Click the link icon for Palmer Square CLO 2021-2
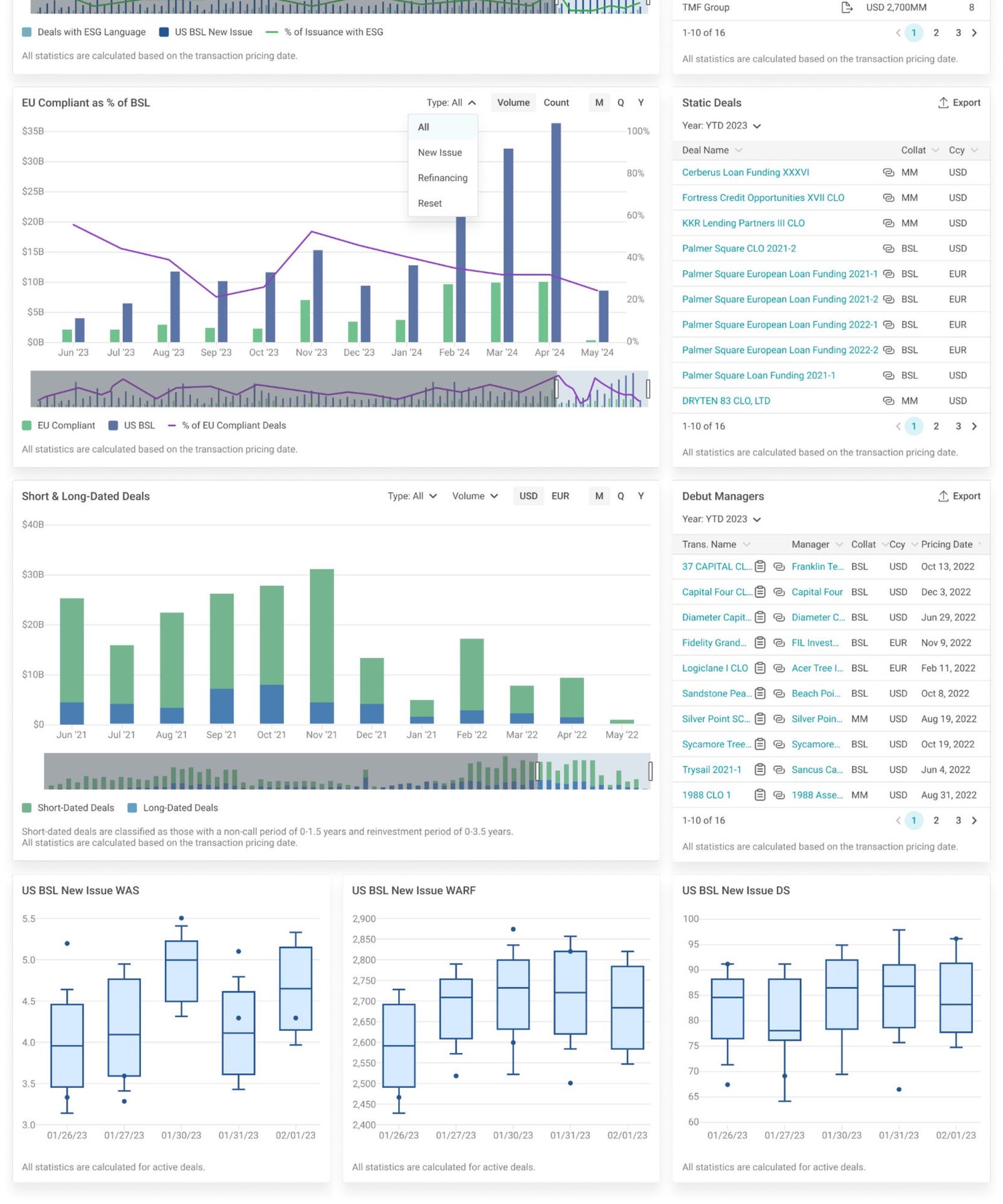The width and height of the screenshot is (1003, 1204). [888, 249]
